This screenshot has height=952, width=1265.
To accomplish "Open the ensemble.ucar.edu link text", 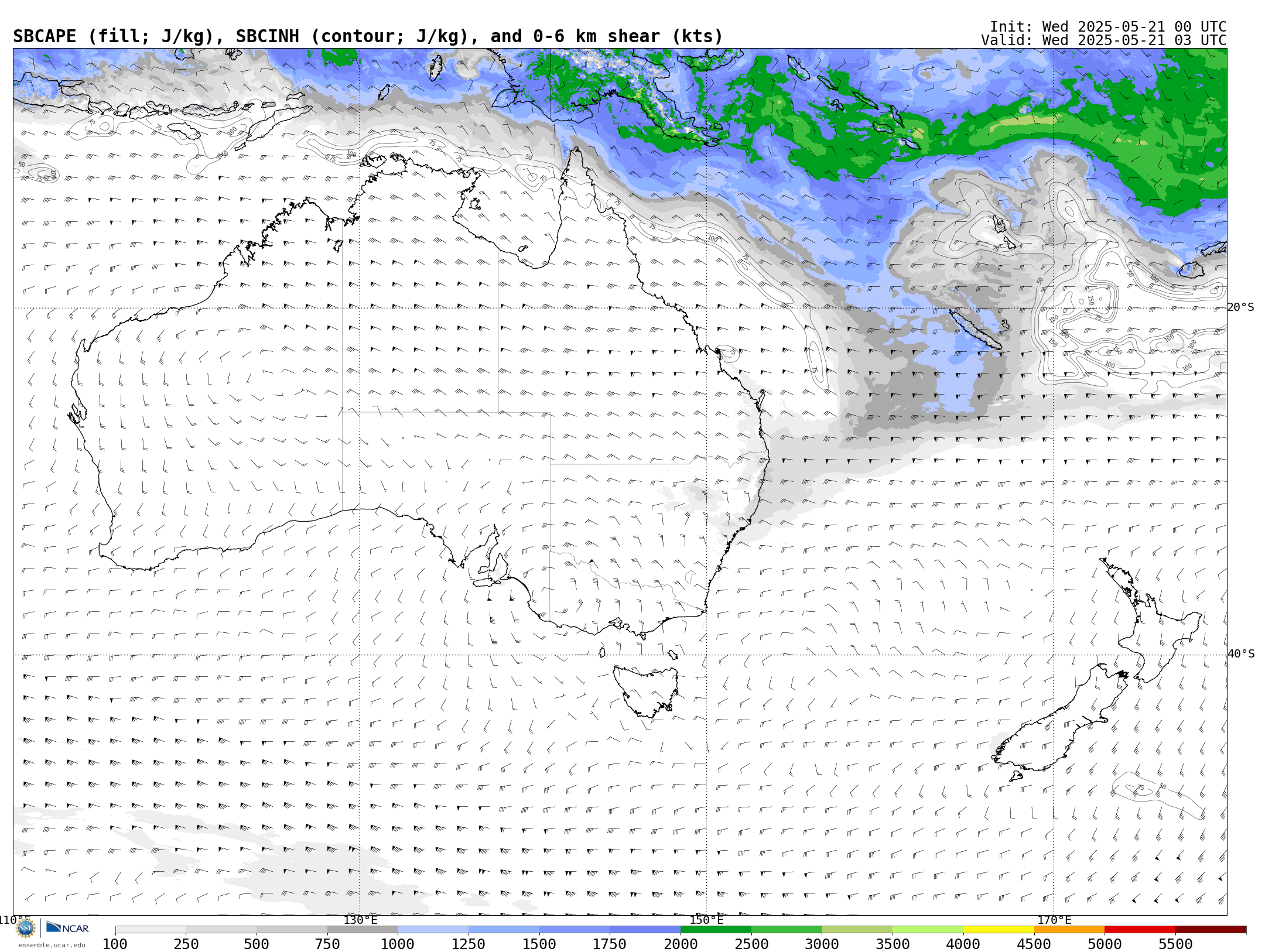I will [52, 945].
